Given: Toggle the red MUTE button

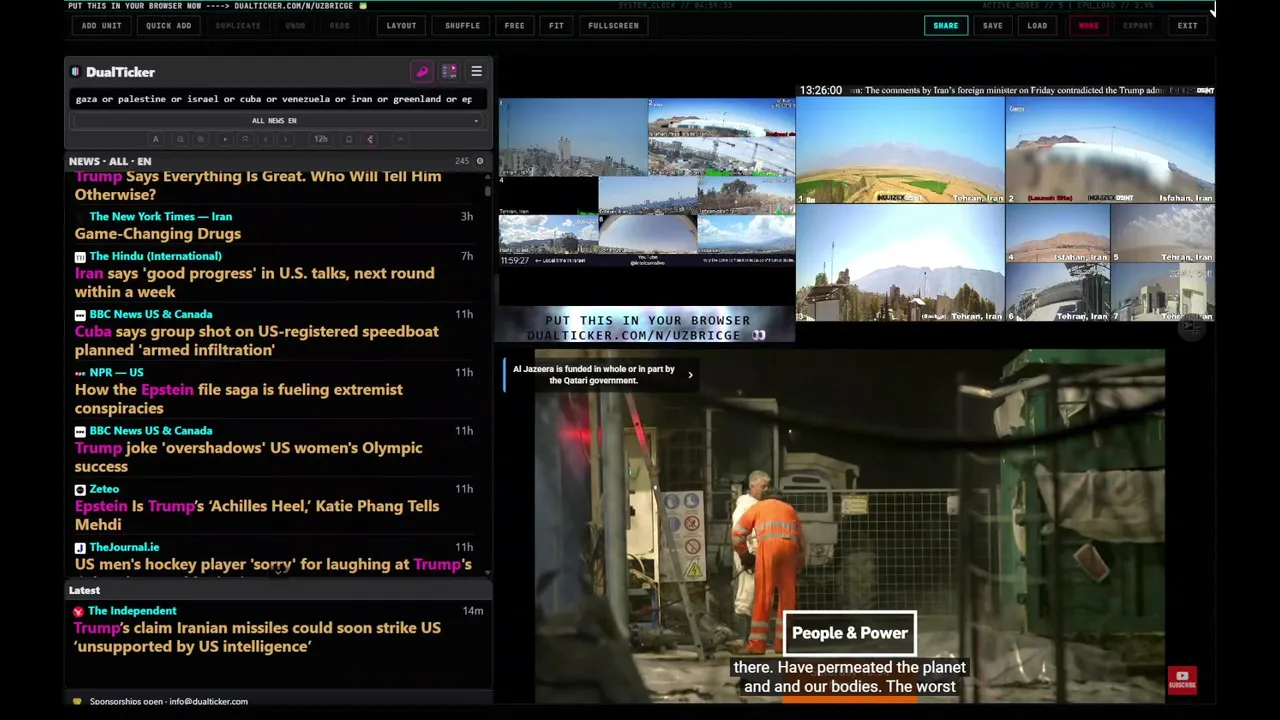Looking at the screenshot, I should tap(1088, 25).
